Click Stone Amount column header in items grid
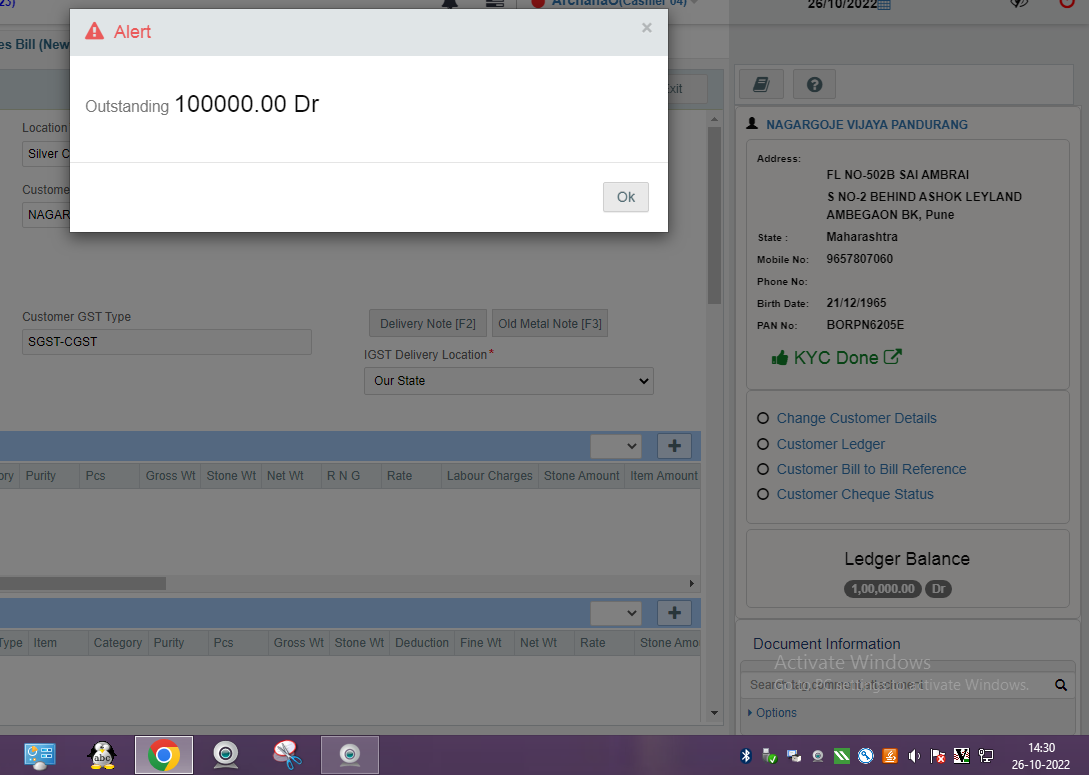1089x775 pixels. click(x=581, y=476)
